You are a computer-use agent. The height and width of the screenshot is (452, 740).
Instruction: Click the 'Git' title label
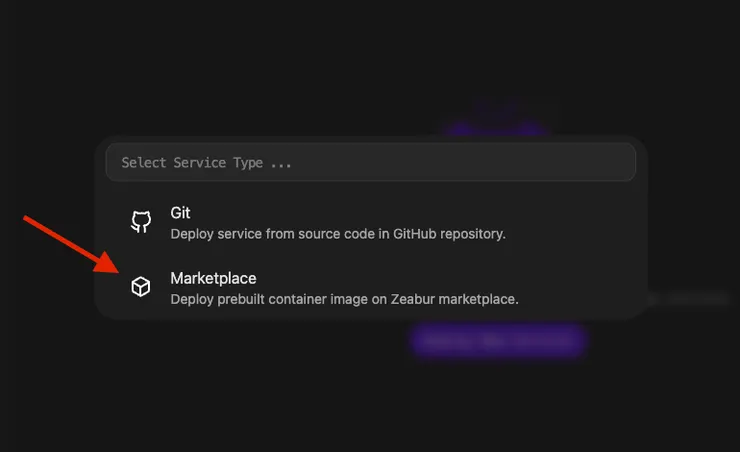(180, 213)
